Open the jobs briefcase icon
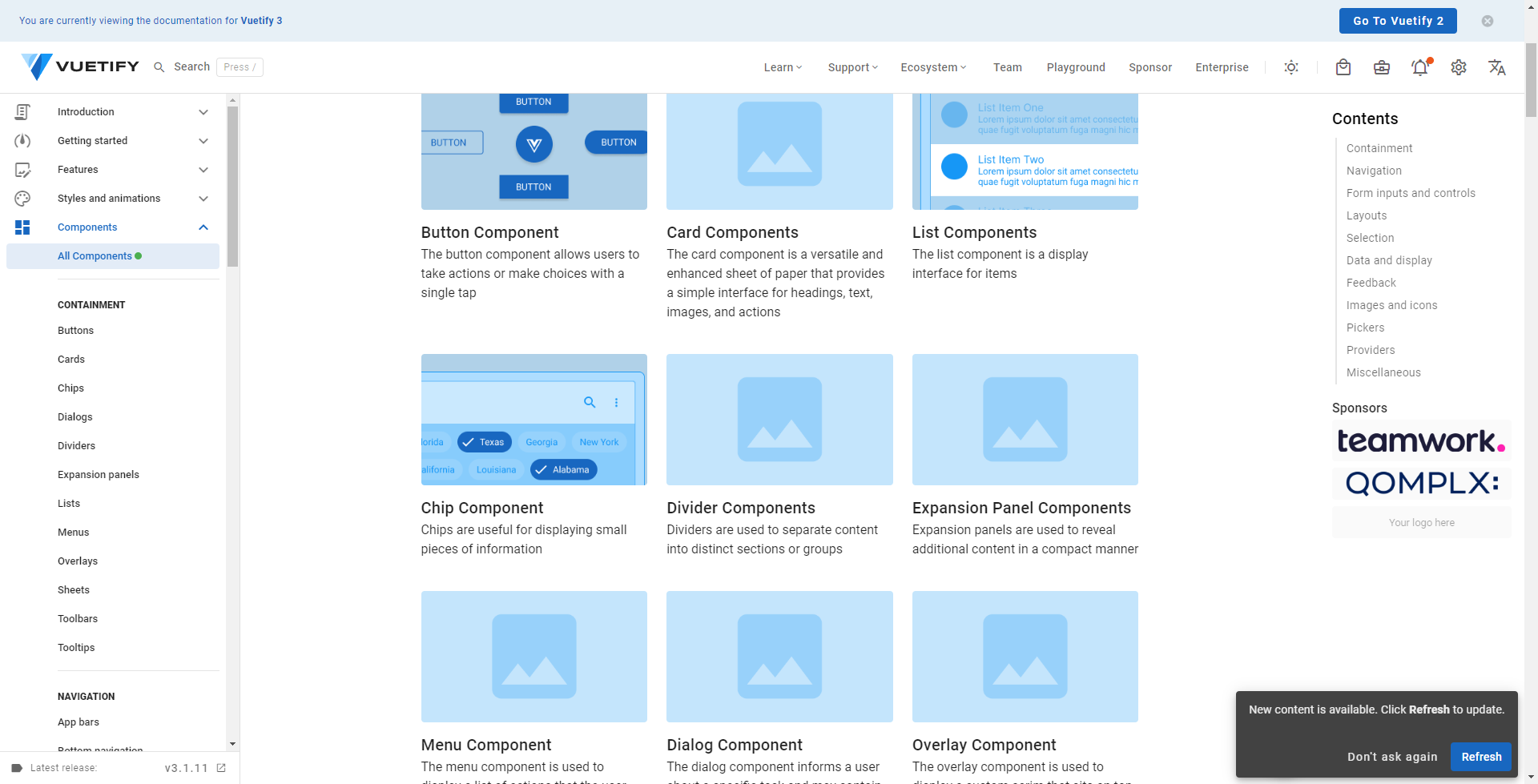This screenshot has width=1538, height=784. pos(1382,67)
